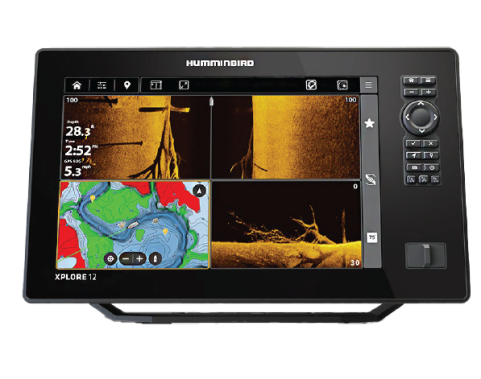Viewport: 481px width, 379px height.
Task: Tap the waypoint pin icon in the toolbar
Action: point(127,85)
